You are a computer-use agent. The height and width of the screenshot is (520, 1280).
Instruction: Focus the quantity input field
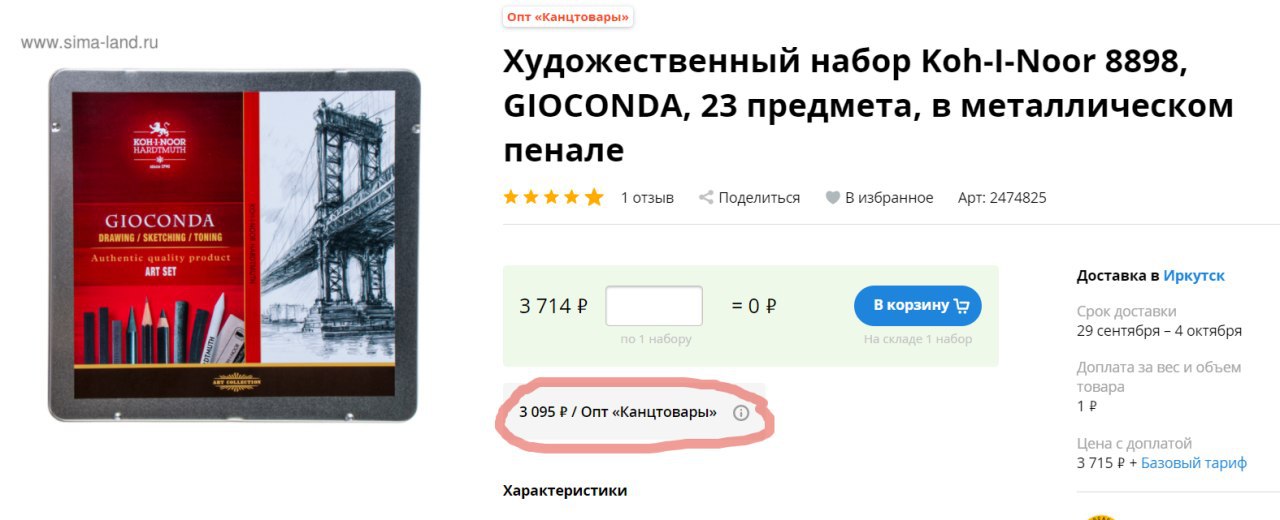[x=654, y=305]
